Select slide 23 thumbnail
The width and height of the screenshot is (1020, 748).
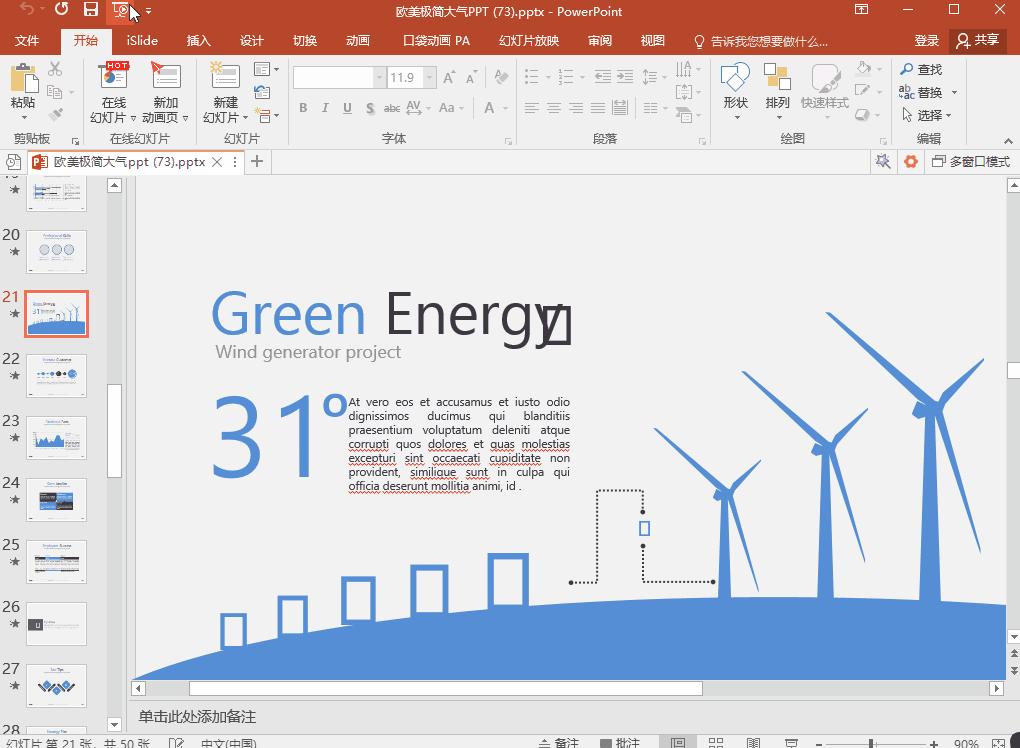click(x=57, y=437)
